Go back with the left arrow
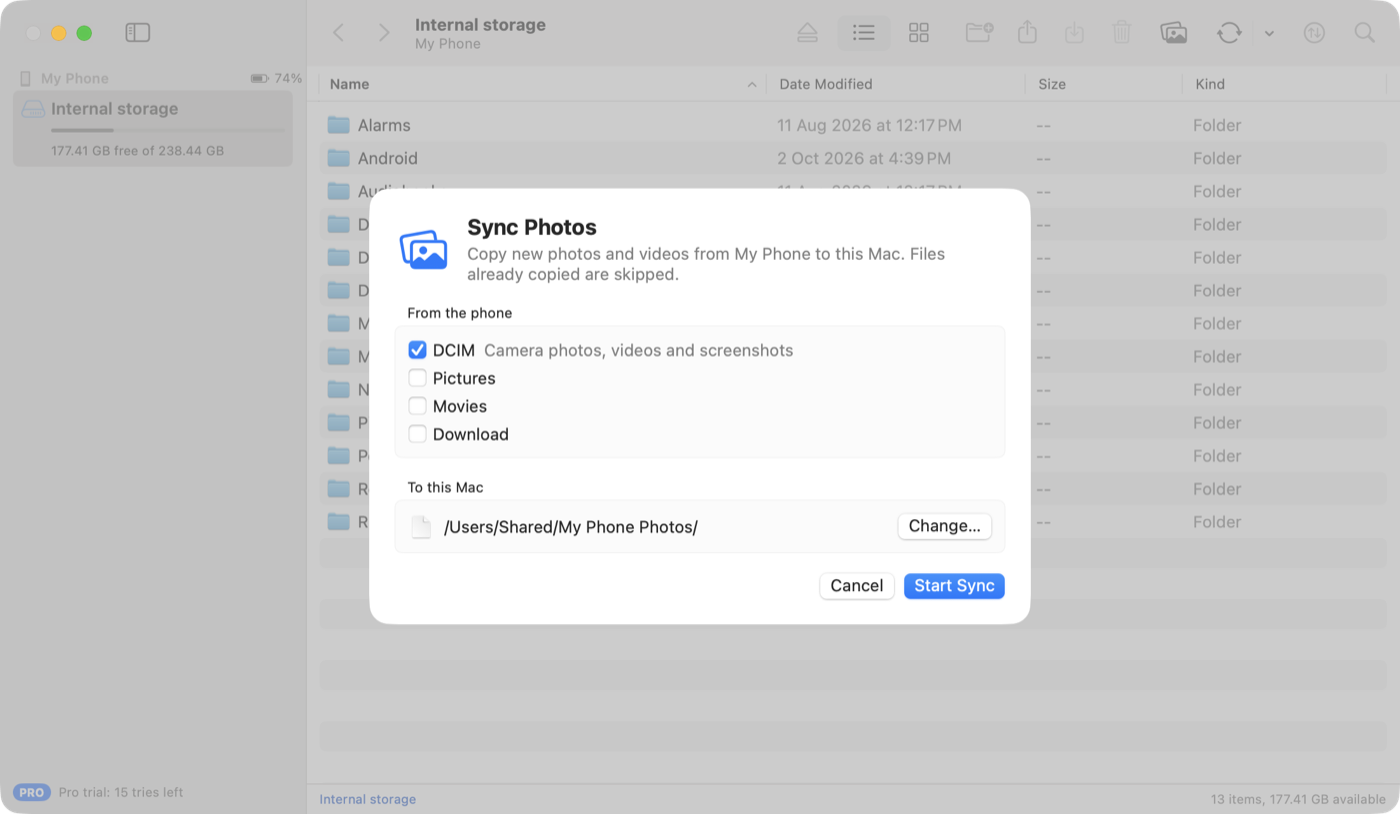1400x814 pixels. point(338,33)
